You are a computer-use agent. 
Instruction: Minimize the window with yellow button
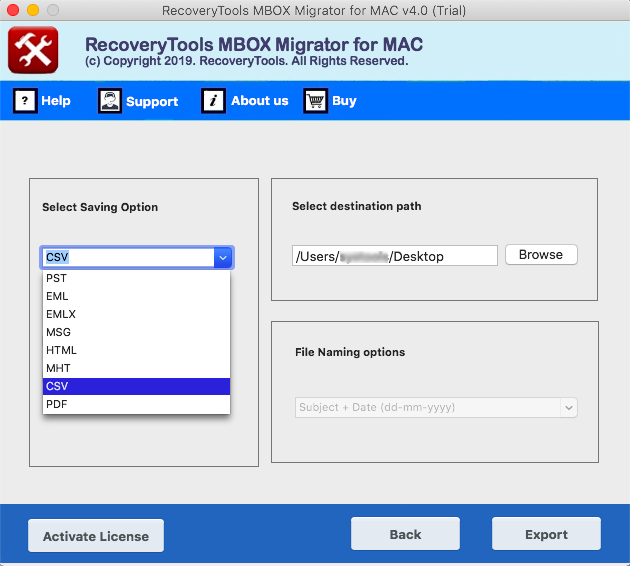pyautogui.click(x=33, y=10)
